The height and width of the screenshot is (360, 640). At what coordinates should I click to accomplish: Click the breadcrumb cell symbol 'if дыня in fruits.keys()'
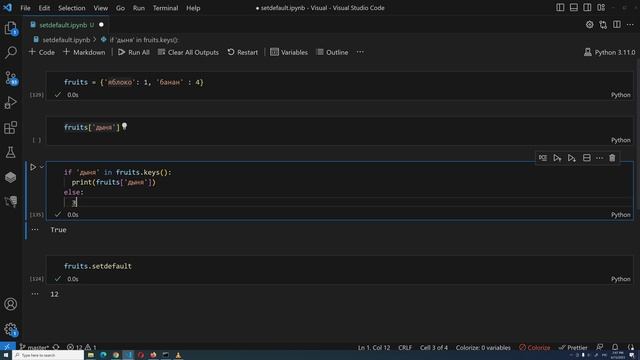[x=140, y=40]
